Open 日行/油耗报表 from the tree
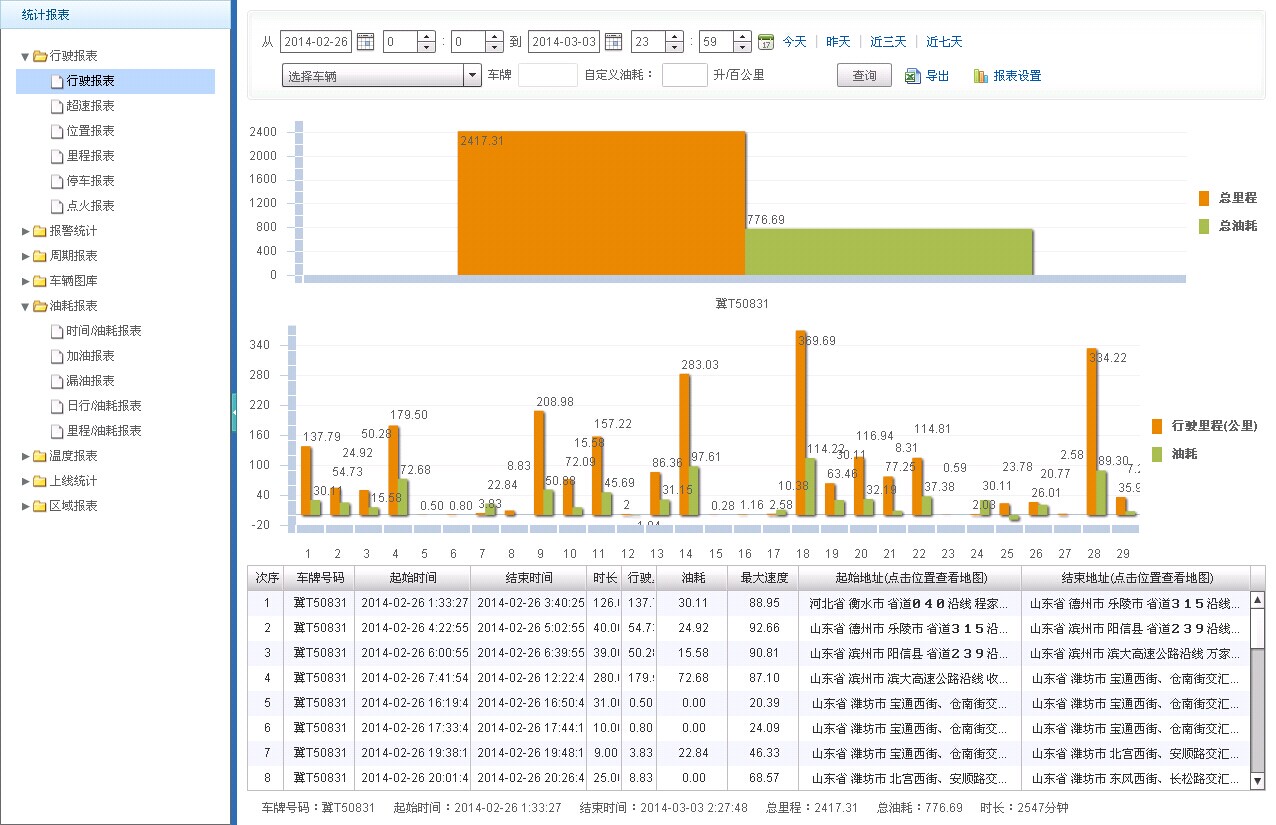This screenshot has height=825, width=1276. (x=103, y=406)
